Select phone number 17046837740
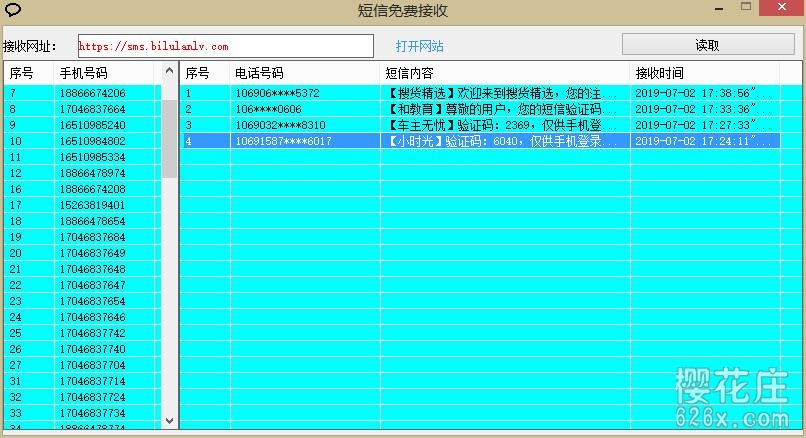The width and height of the screenshot is (806, 438). point(93,349)
